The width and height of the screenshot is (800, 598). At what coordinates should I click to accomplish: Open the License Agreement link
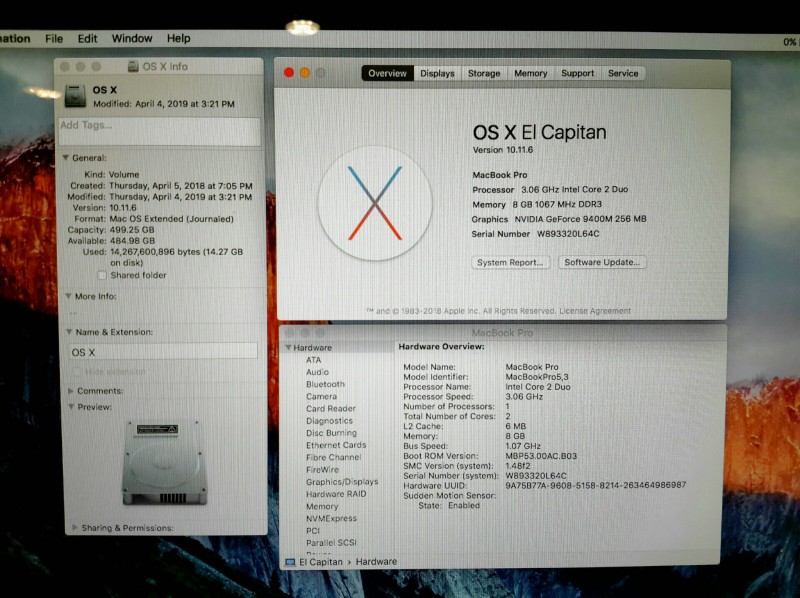pos(595,311)
